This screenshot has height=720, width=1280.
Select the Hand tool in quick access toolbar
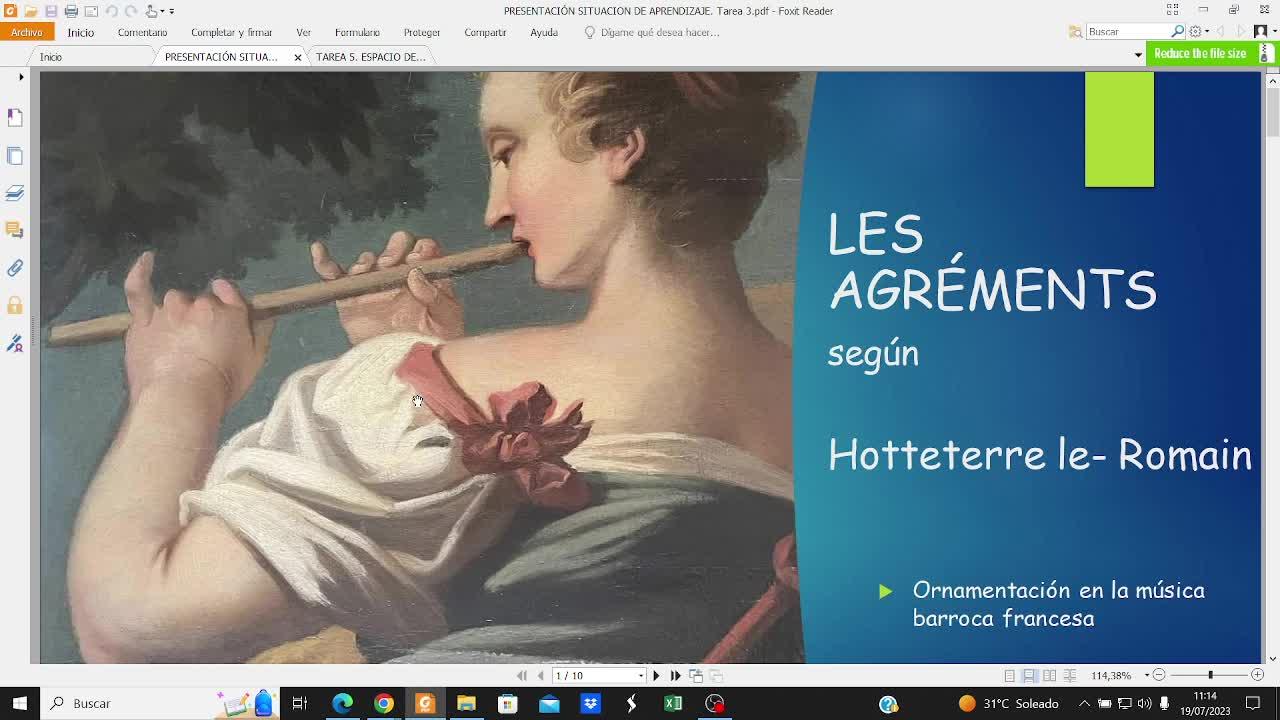tap(152, 11)
